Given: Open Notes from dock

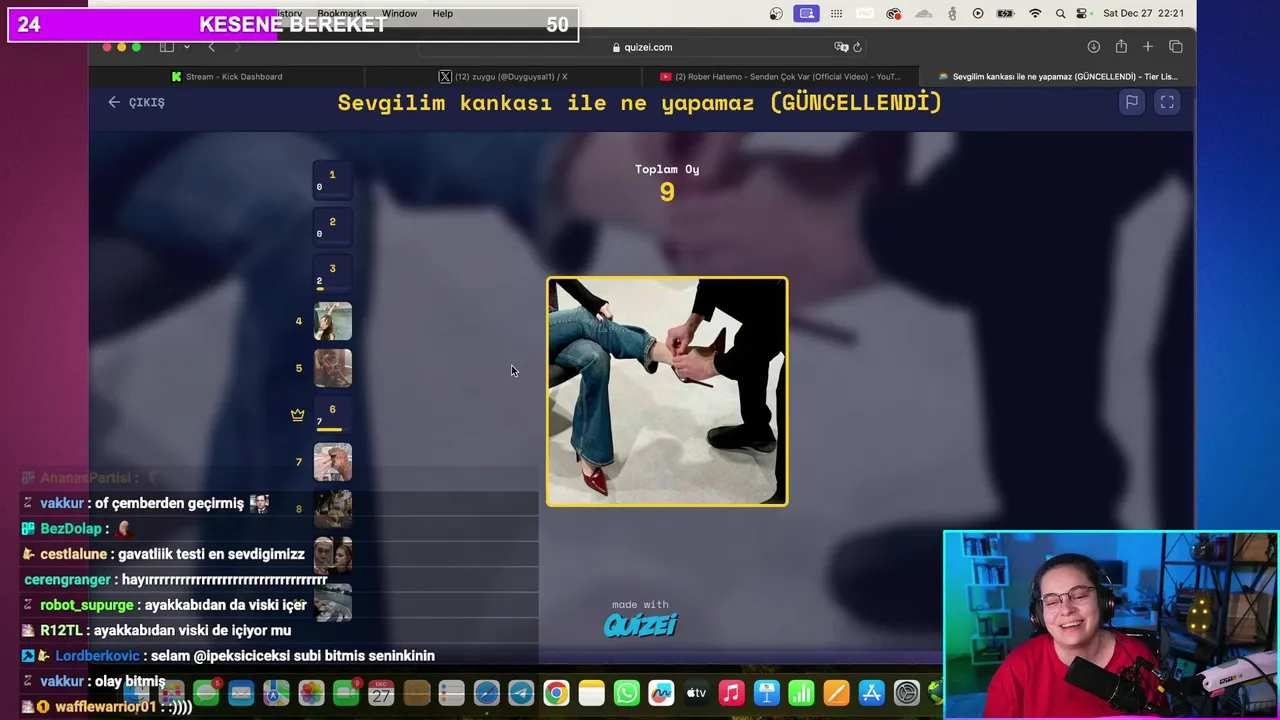Looking at the screenshot, I should (x=591, y=693).
